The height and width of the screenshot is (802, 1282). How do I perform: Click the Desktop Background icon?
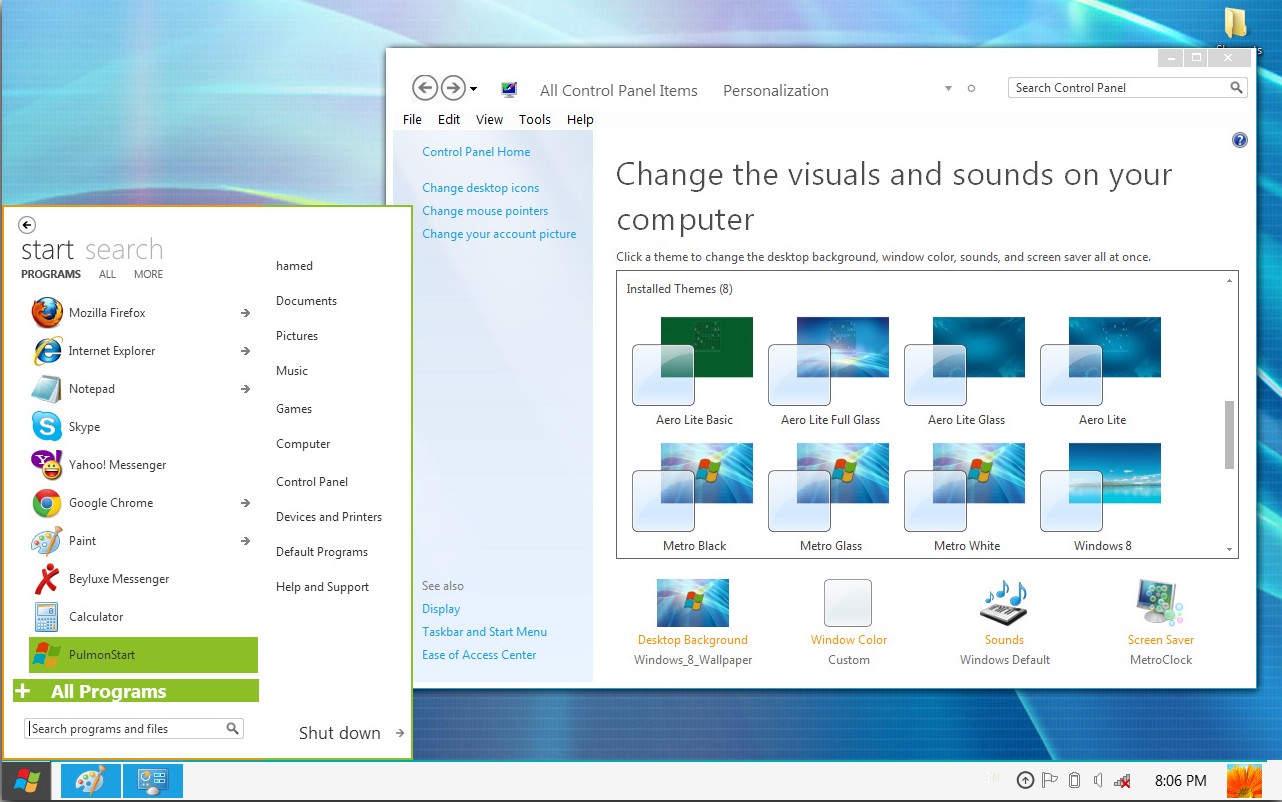point(693,603)
